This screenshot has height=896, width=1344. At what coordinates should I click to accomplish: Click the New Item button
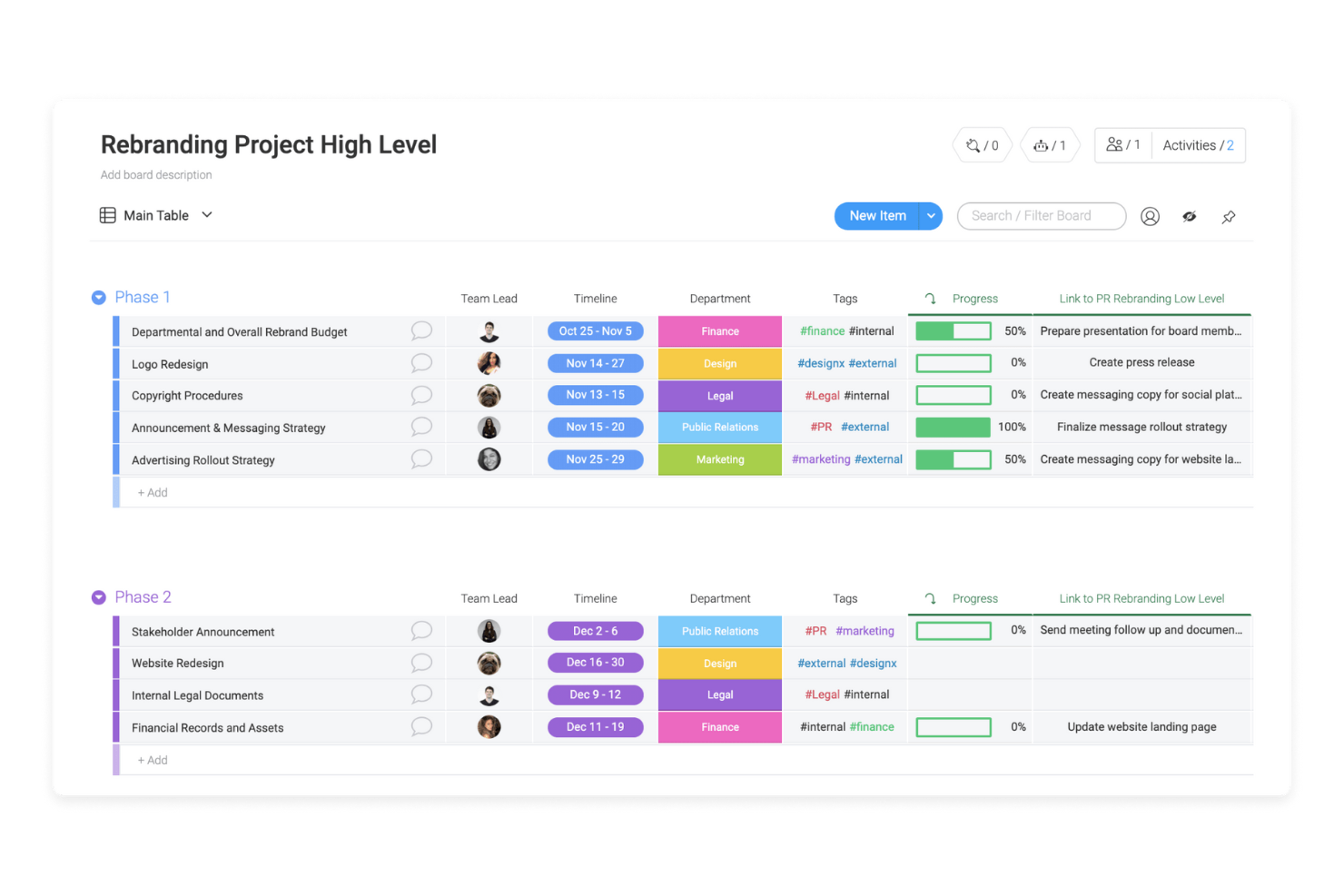(877, 215)
